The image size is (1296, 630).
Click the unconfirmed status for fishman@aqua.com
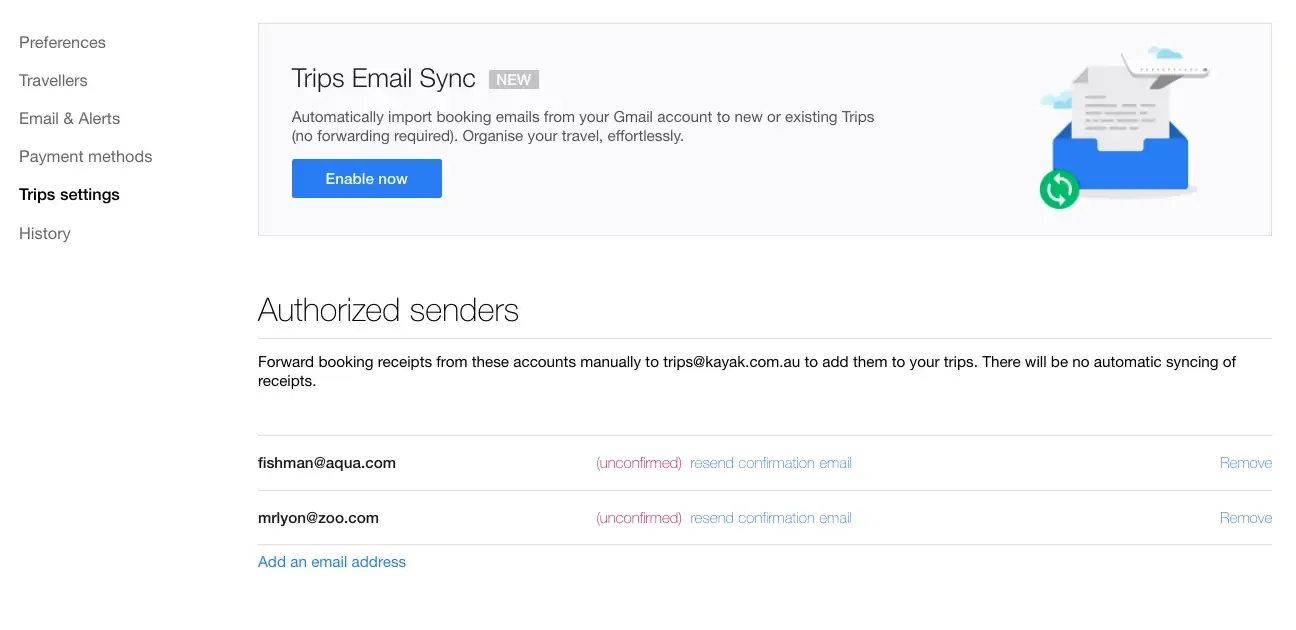tap(639, 463)
